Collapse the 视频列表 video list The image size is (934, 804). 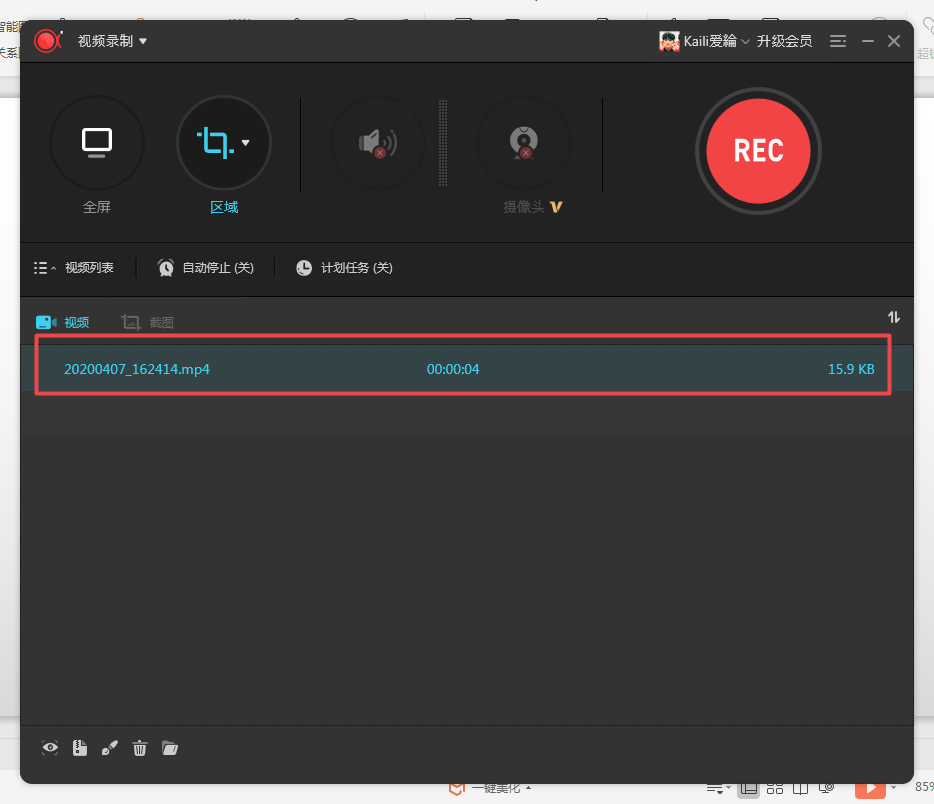coord(74,268)
